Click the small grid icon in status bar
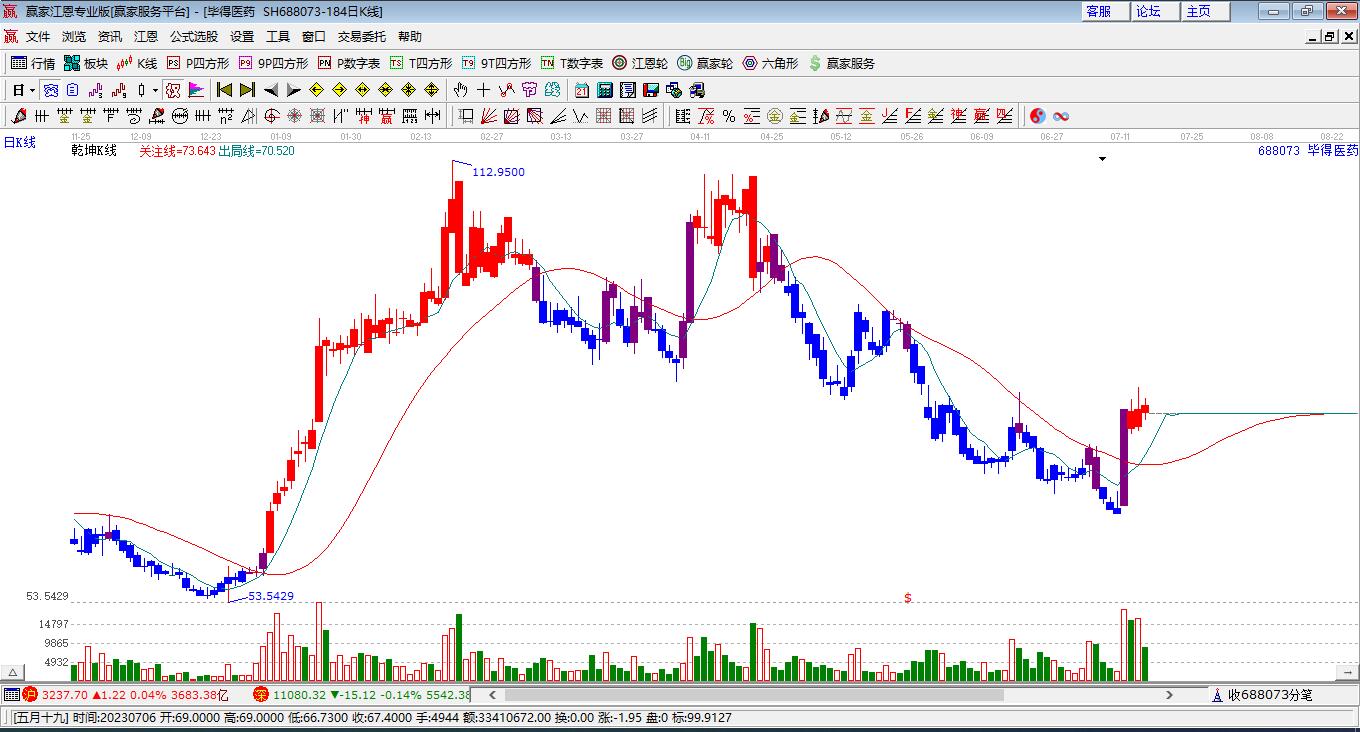Screen dimensions: 1360x732 point(11,694)
